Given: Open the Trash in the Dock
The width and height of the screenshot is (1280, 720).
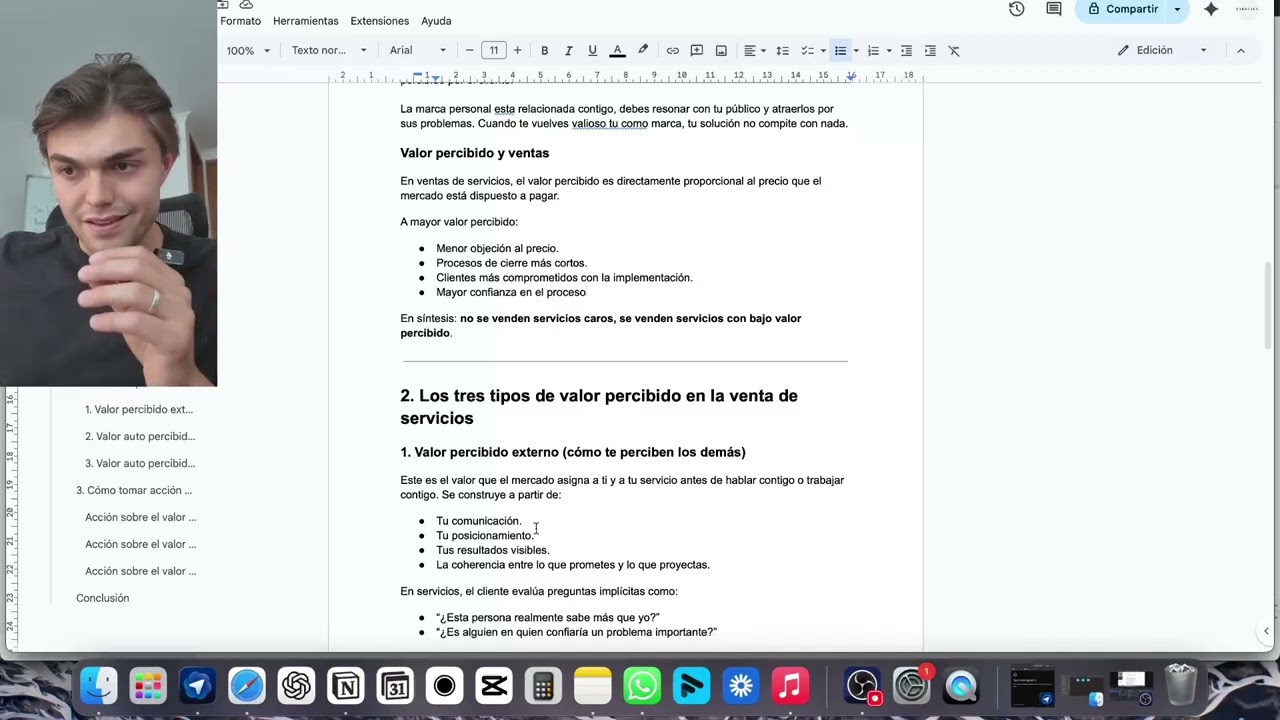Looking at the screenshot, I should coord(1181,686).
